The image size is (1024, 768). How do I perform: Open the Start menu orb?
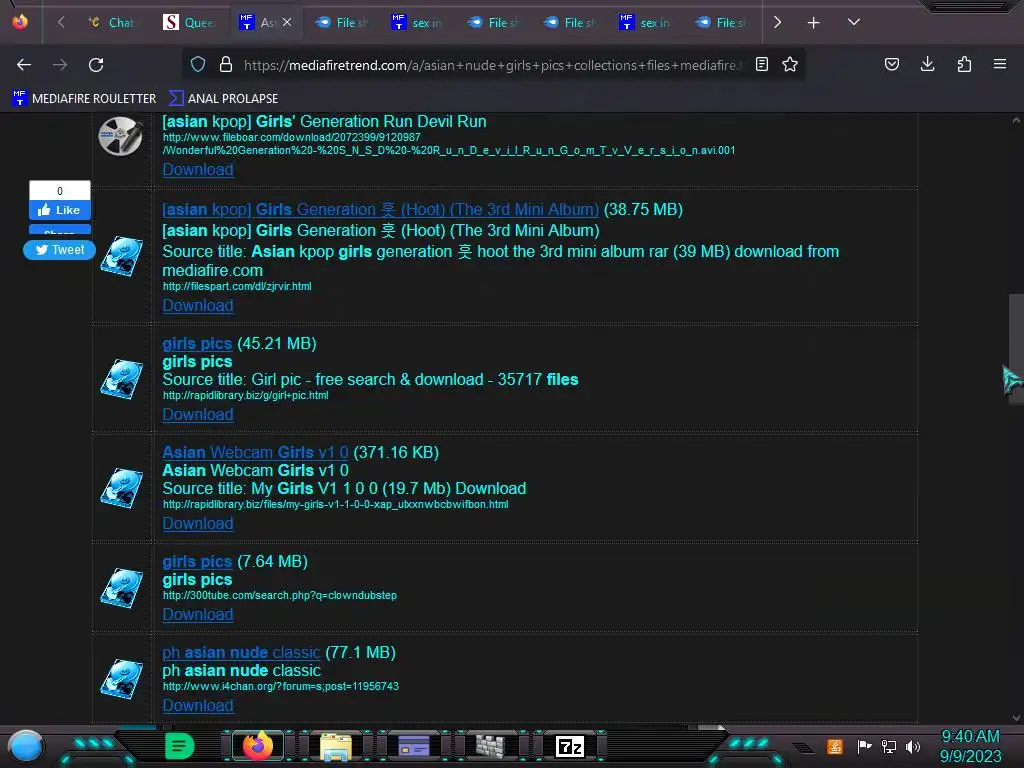pos(26,746)
